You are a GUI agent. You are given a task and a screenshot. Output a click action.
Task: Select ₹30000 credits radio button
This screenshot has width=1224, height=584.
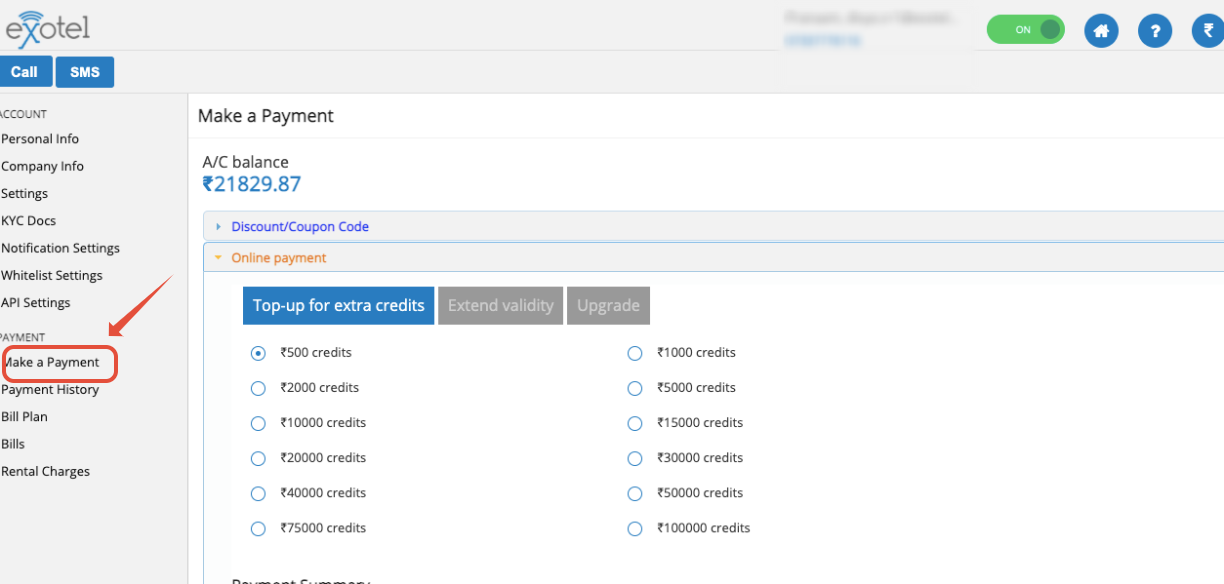coord(634,458)
